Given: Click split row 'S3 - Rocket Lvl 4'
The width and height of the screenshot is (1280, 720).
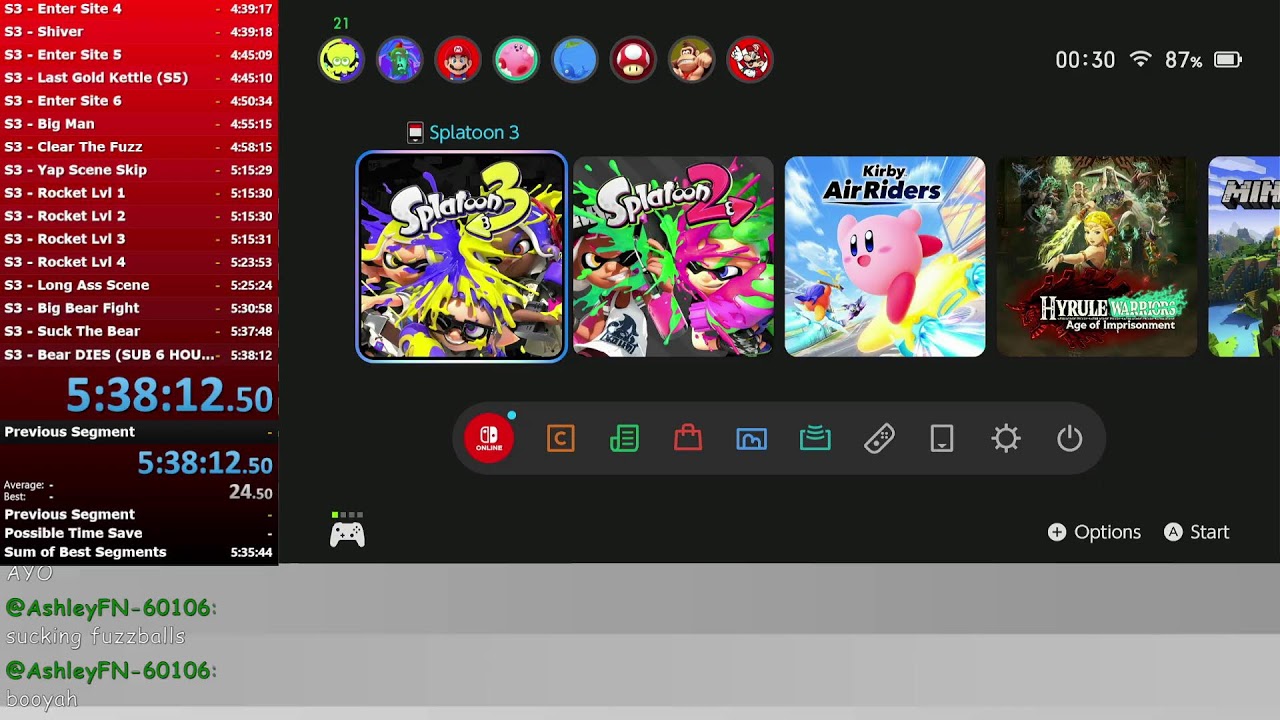Looking at the screenshot, I should click(139, 262).
